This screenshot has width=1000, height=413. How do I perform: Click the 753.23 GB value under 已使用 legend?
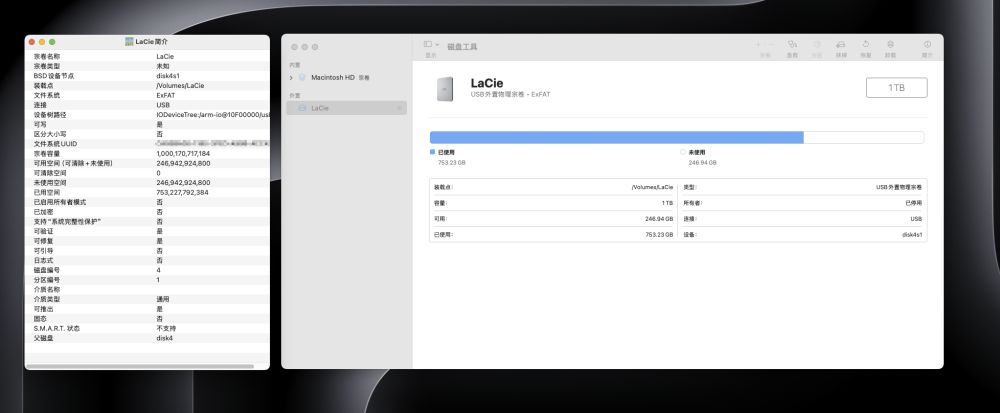pyautogui.click(x=452, y=163)
